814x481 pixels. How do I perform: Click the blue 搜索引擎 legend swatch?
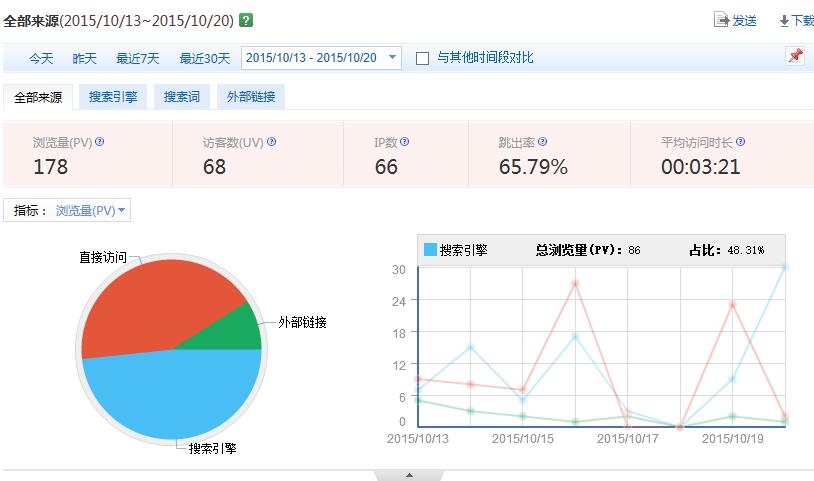click(x=430, y=250)
